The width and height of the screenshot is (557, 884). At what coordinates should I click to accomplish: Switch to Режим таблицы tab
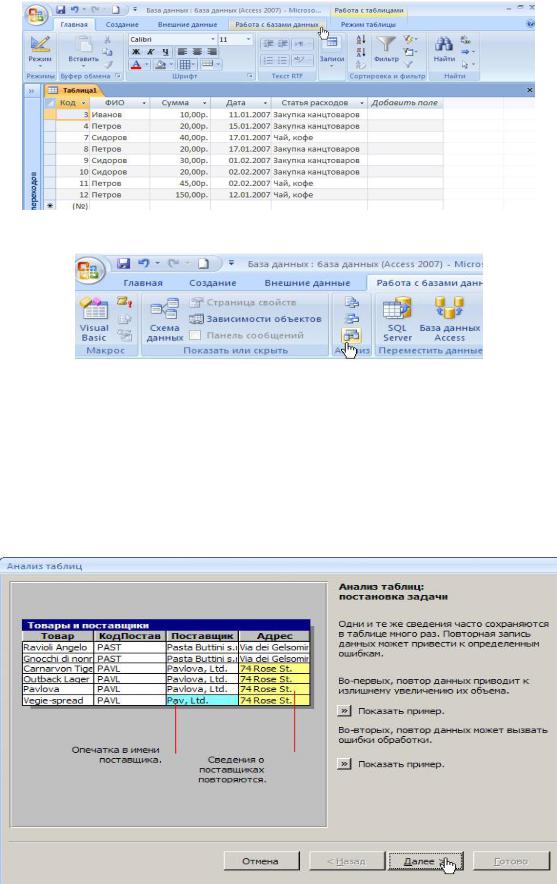tap(368, 25)
